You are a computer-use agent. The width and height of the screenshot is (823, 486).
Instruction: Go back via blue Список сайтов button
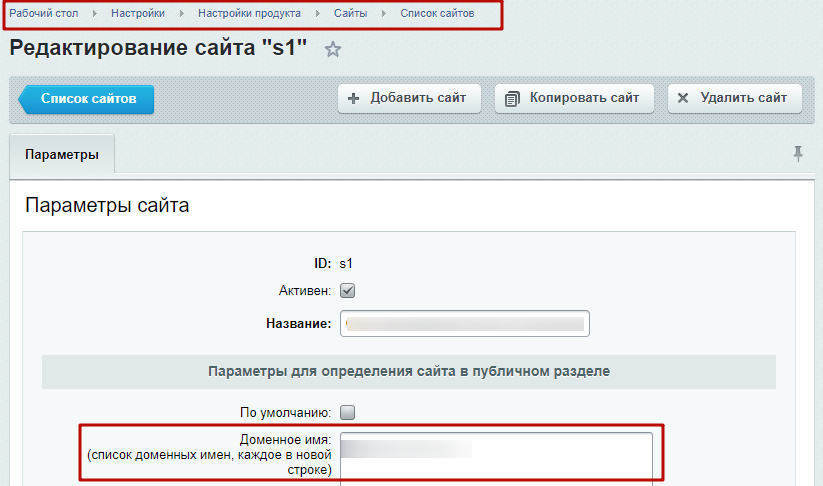tap(87, 99)
